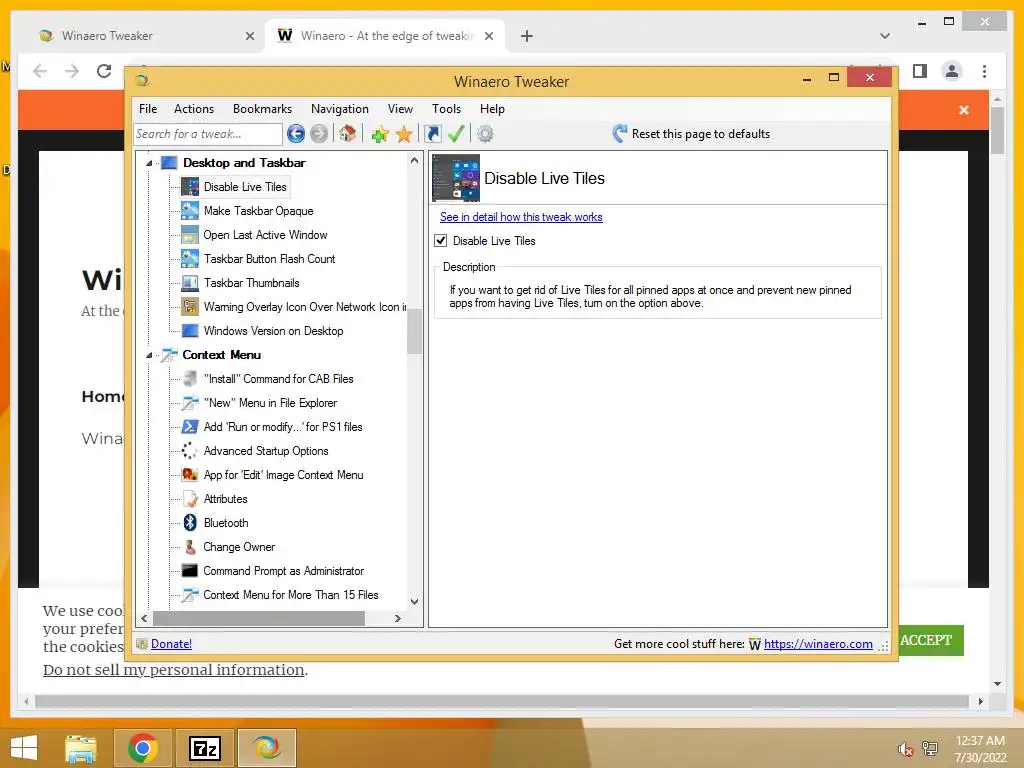This screenshot has width=1024, height=768.
Task: Select "Install" Command for CAB Files
Action: (278, 379)
